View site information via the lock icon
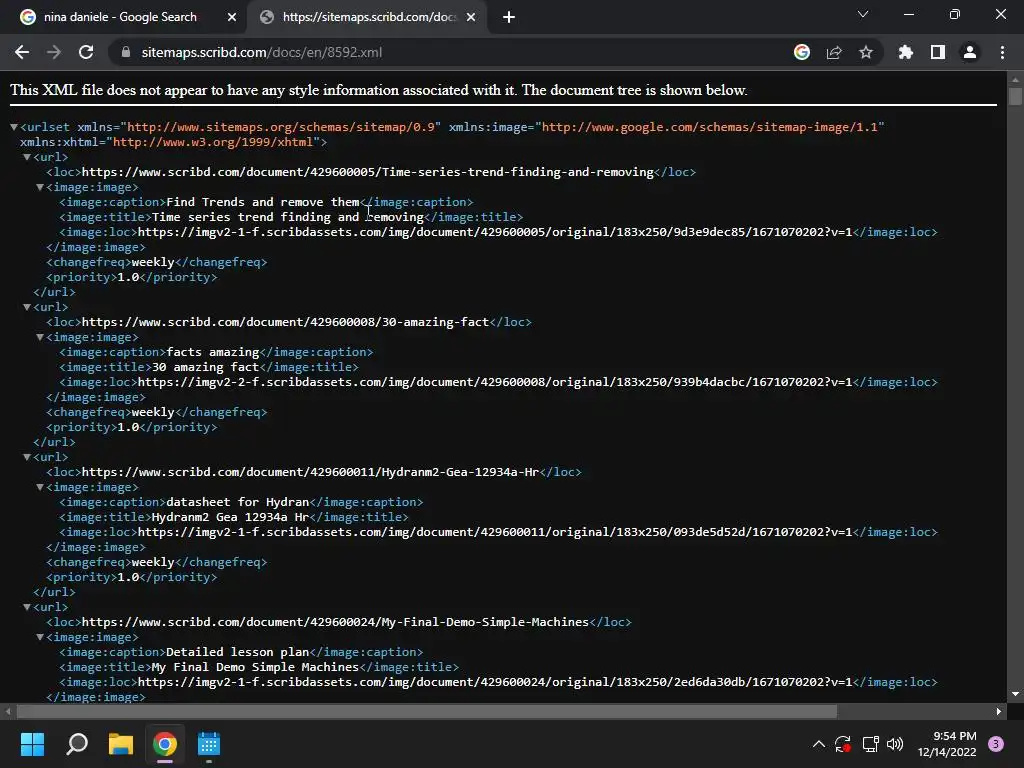This screenshot has width=1024, height=768. (x=125, y=52)
